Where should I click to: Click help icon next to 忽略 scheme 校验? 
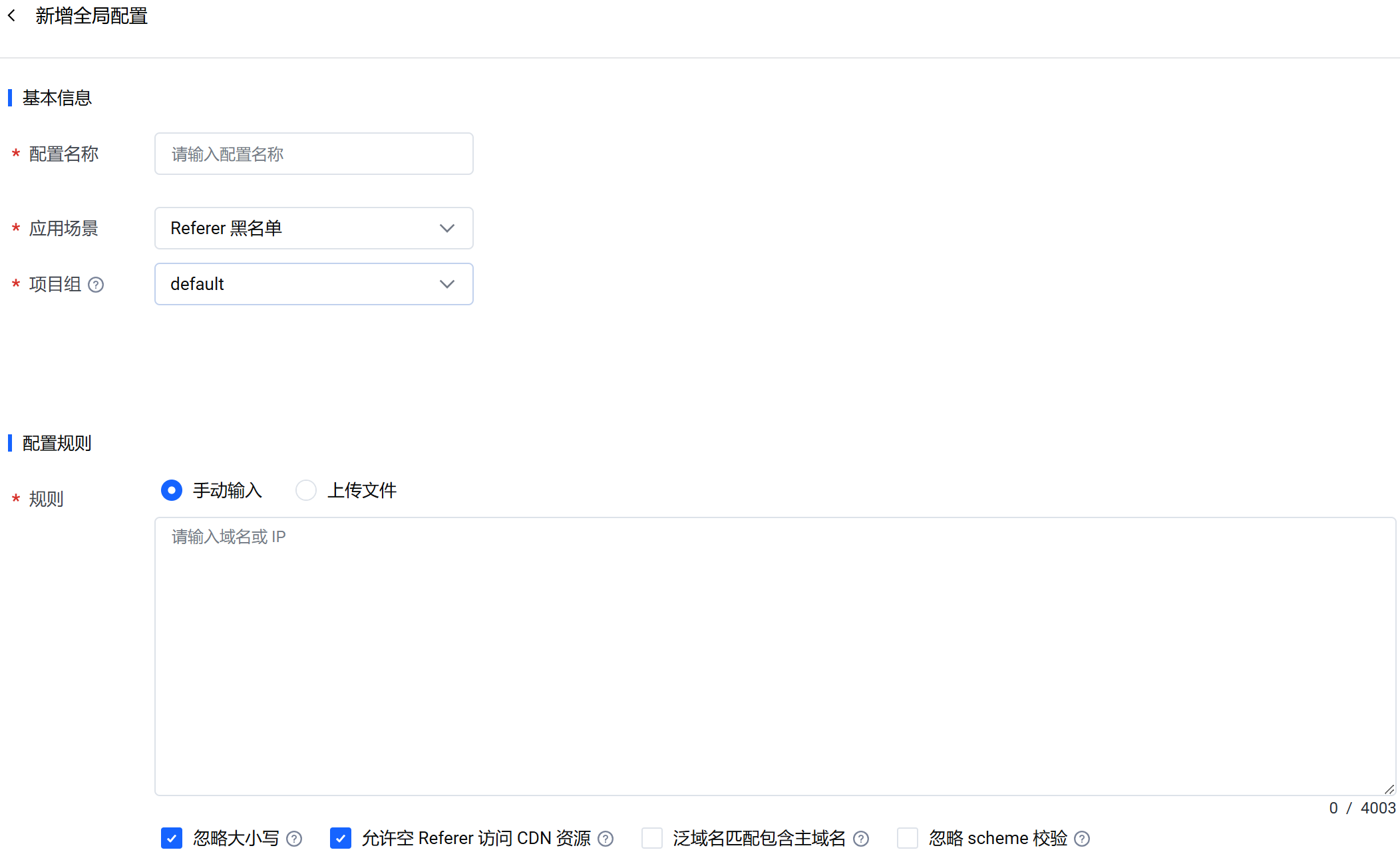[x=1082, y=839]
